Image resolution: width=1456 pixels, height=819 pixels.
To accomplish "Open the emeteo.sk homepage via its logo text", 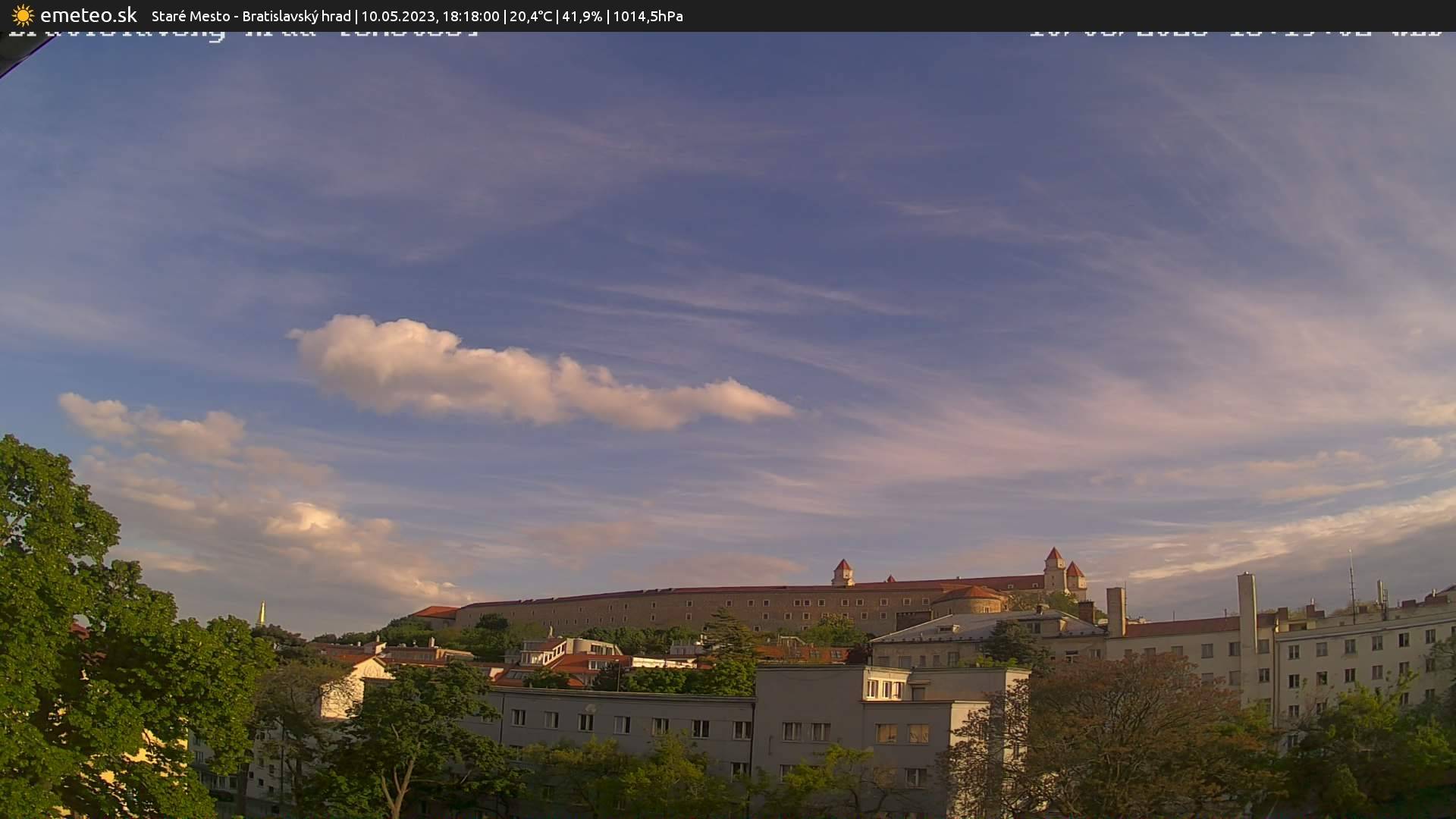I will (89, 14).
